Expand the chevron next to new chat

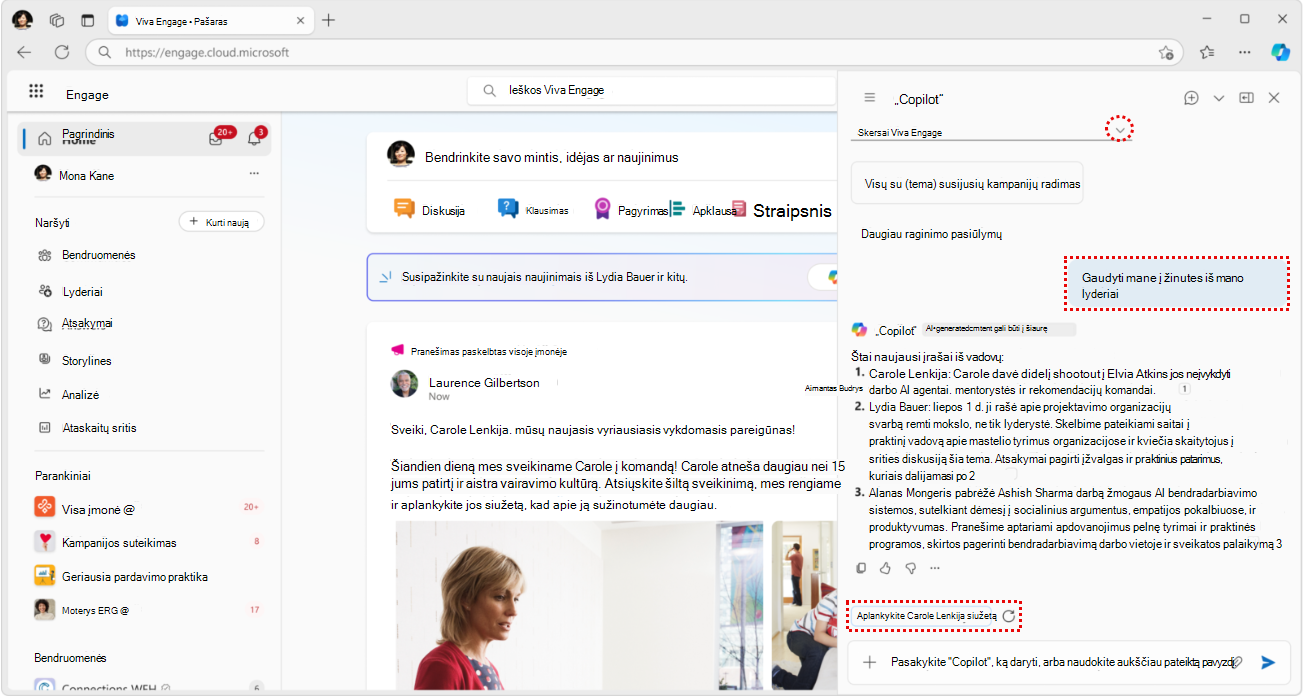coord(1218,98)
